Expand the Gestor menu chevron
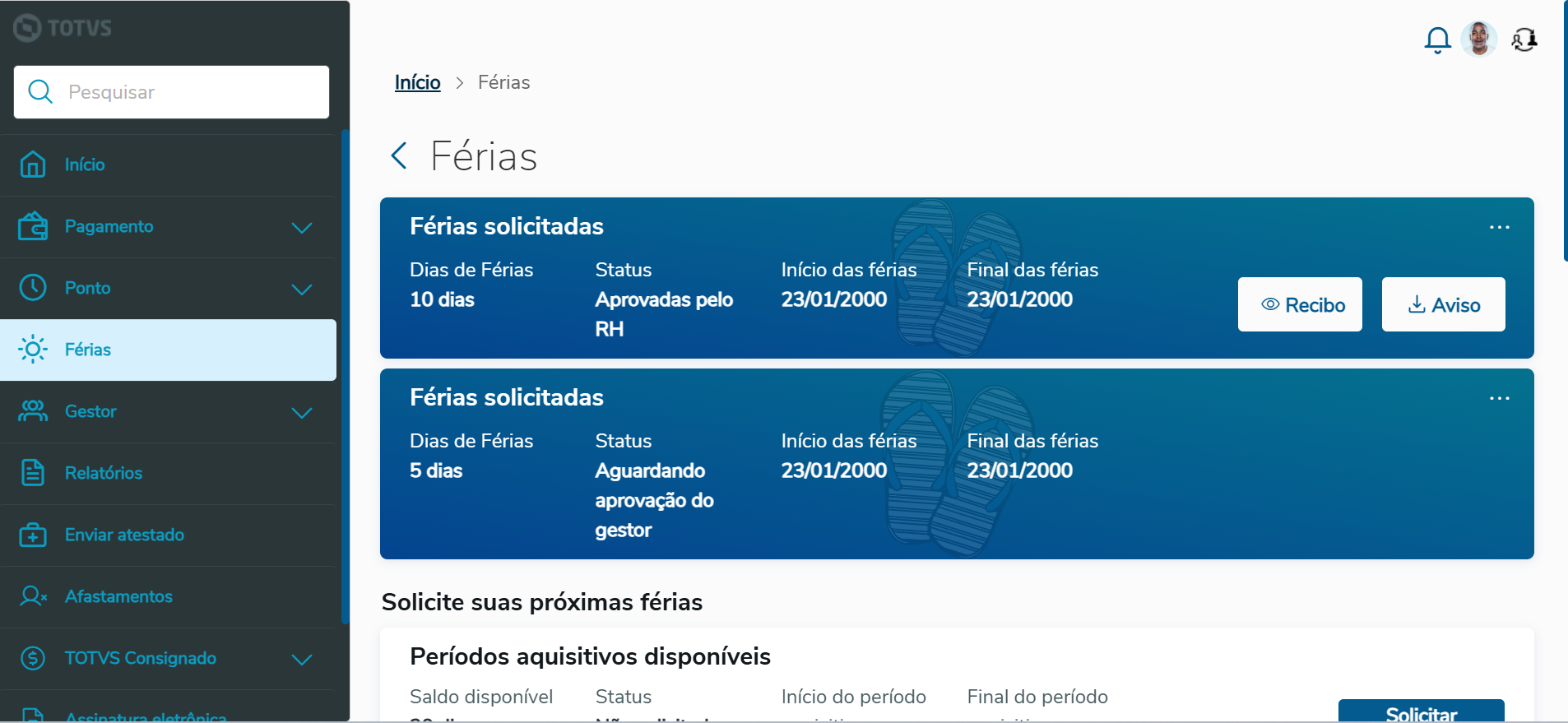Screen dimensions: 1568x723 click(302, 412)
